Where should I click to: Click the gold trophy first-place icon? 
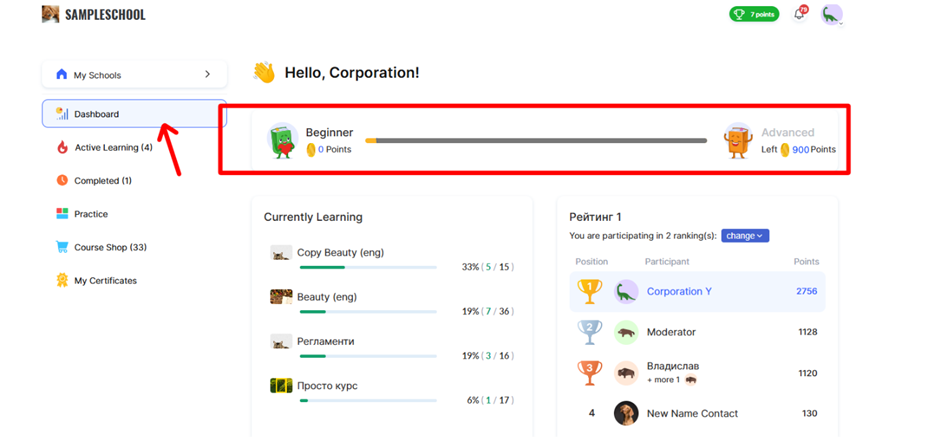pos(590,291)
